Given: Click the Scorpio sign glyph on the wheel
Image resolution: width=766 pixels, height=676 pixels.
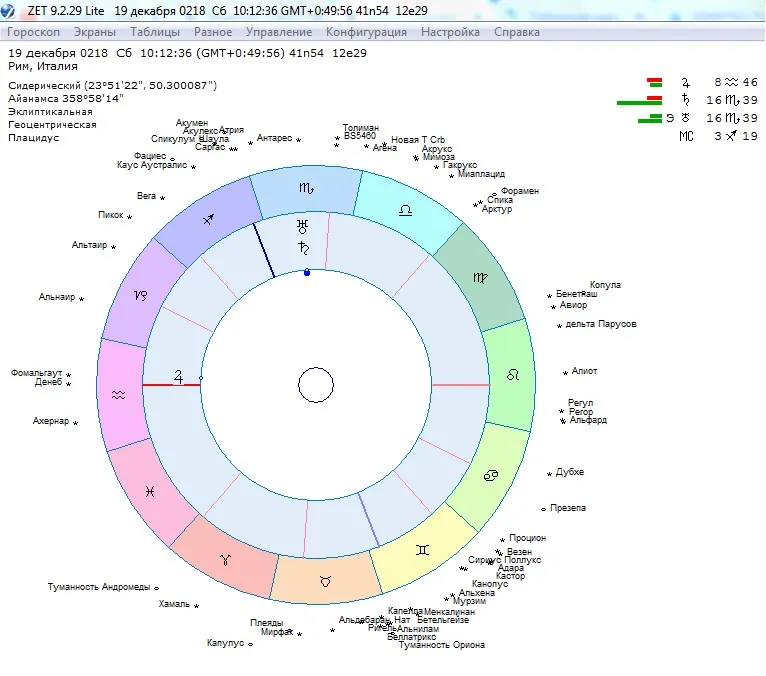Looking at the screenshot, I should tap(304, 188).
